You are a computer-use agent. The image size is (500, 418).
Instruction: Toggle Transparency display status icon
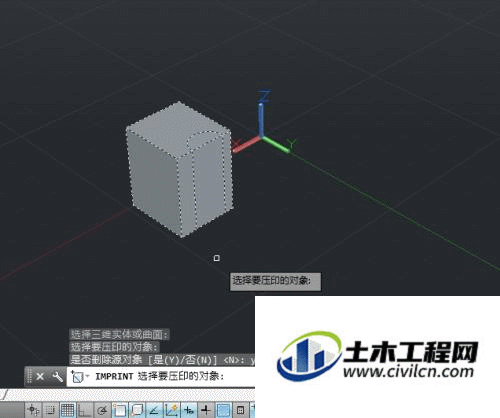coord(223,410)
